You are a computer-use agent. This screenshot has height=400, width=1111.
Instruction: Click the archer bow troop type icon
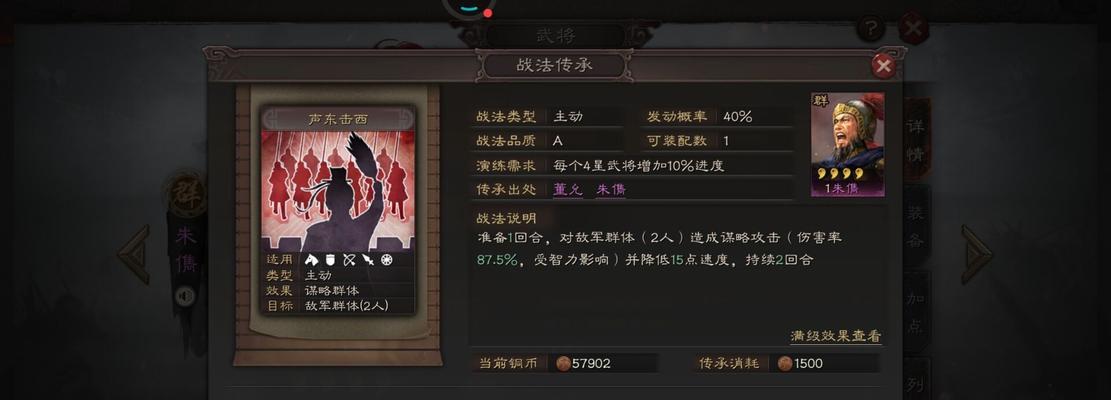[x=349, y=260]
